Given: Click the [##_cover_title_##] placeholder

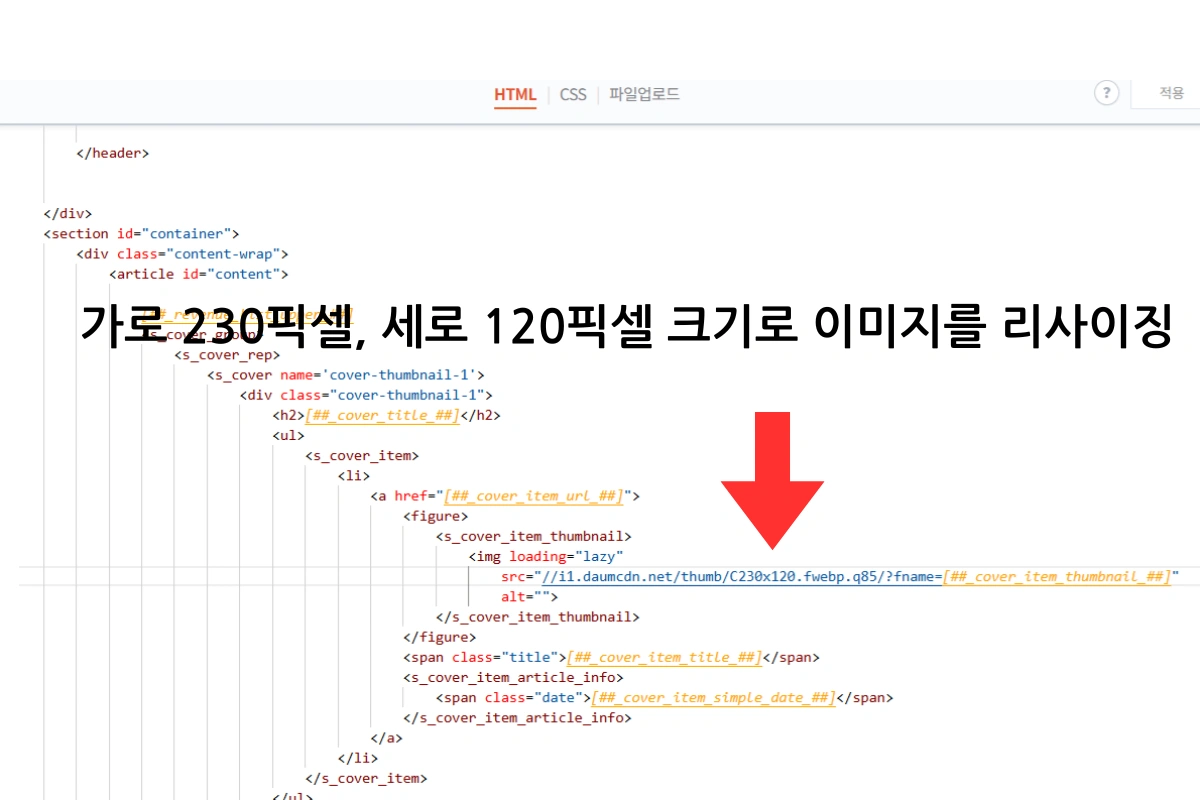Looking at the screenshot, I should pos(381,415).
